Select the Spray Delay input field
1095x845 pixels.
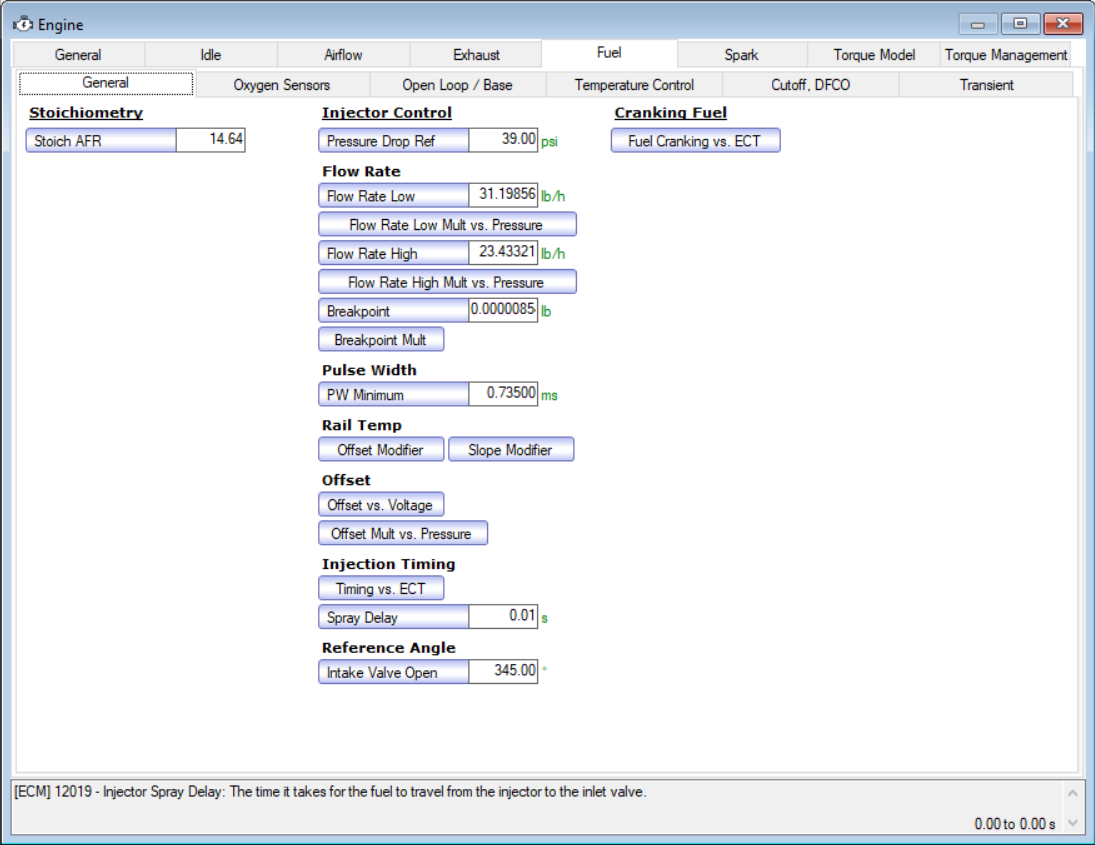click(x=503, y=616)
